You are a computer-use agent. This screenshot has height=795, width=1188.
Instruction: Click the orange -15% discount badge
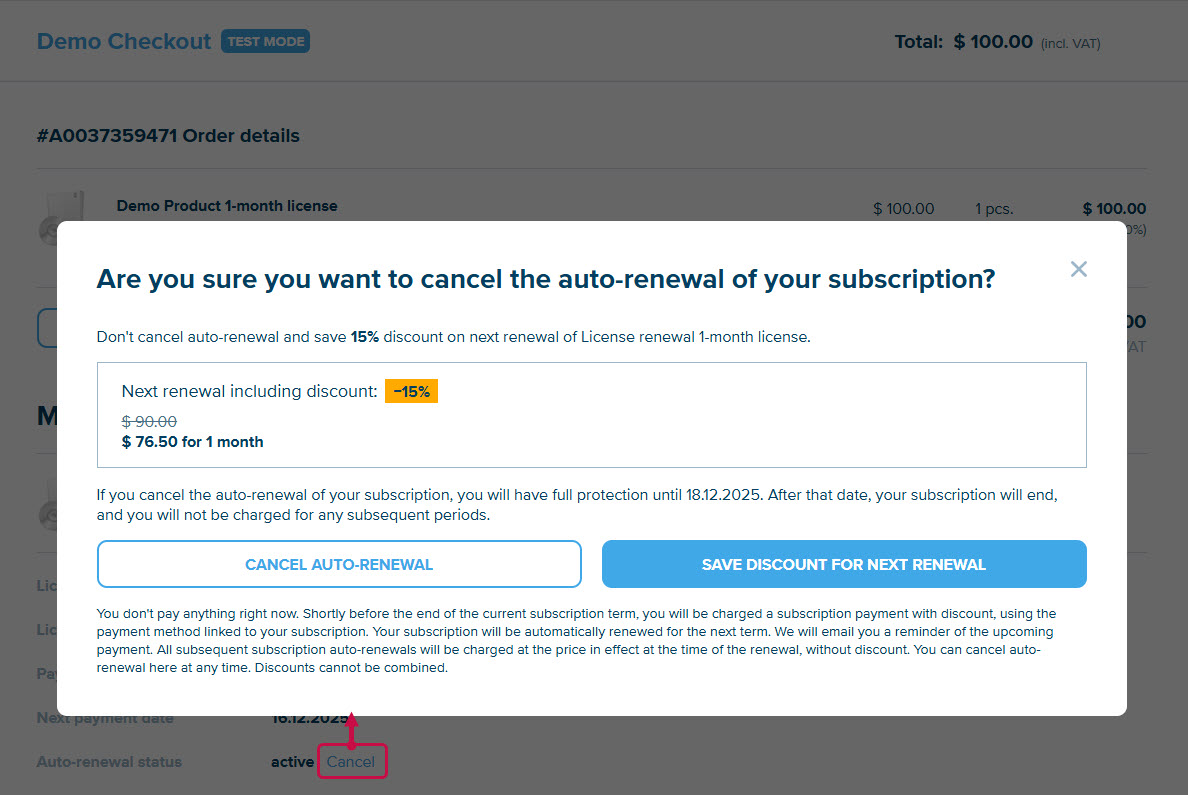(x=411, y=392)
